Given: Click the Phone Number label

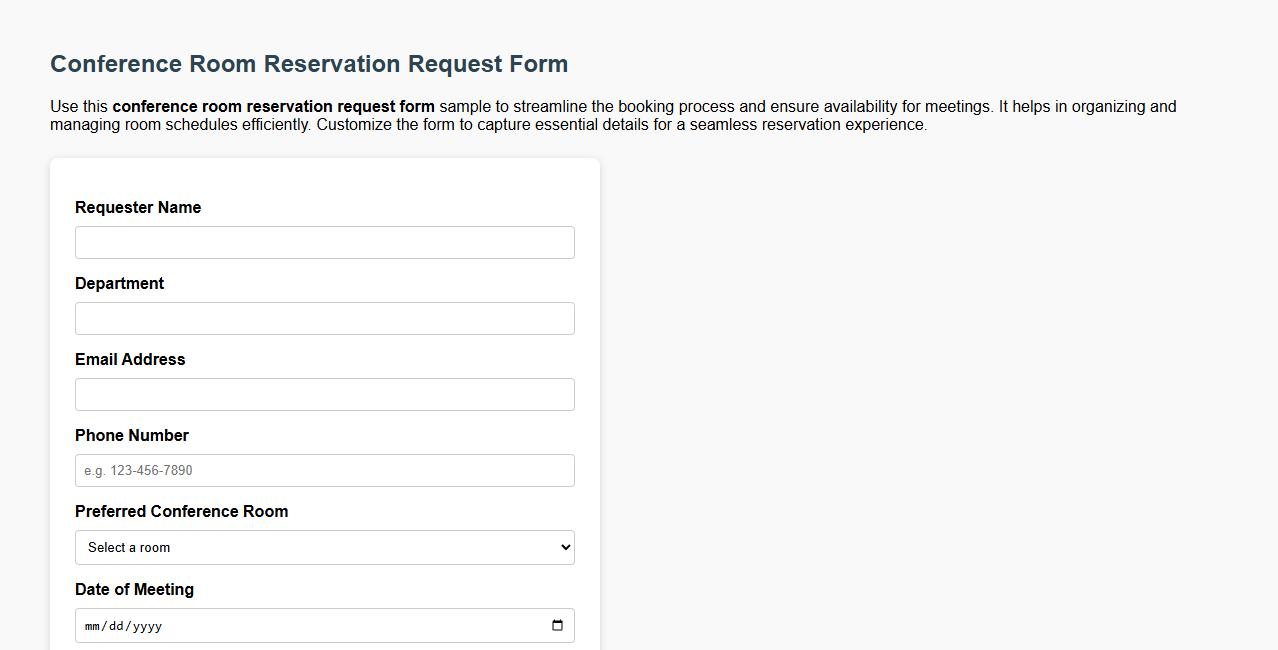Looking at the screenshot, I should (132, 435).
